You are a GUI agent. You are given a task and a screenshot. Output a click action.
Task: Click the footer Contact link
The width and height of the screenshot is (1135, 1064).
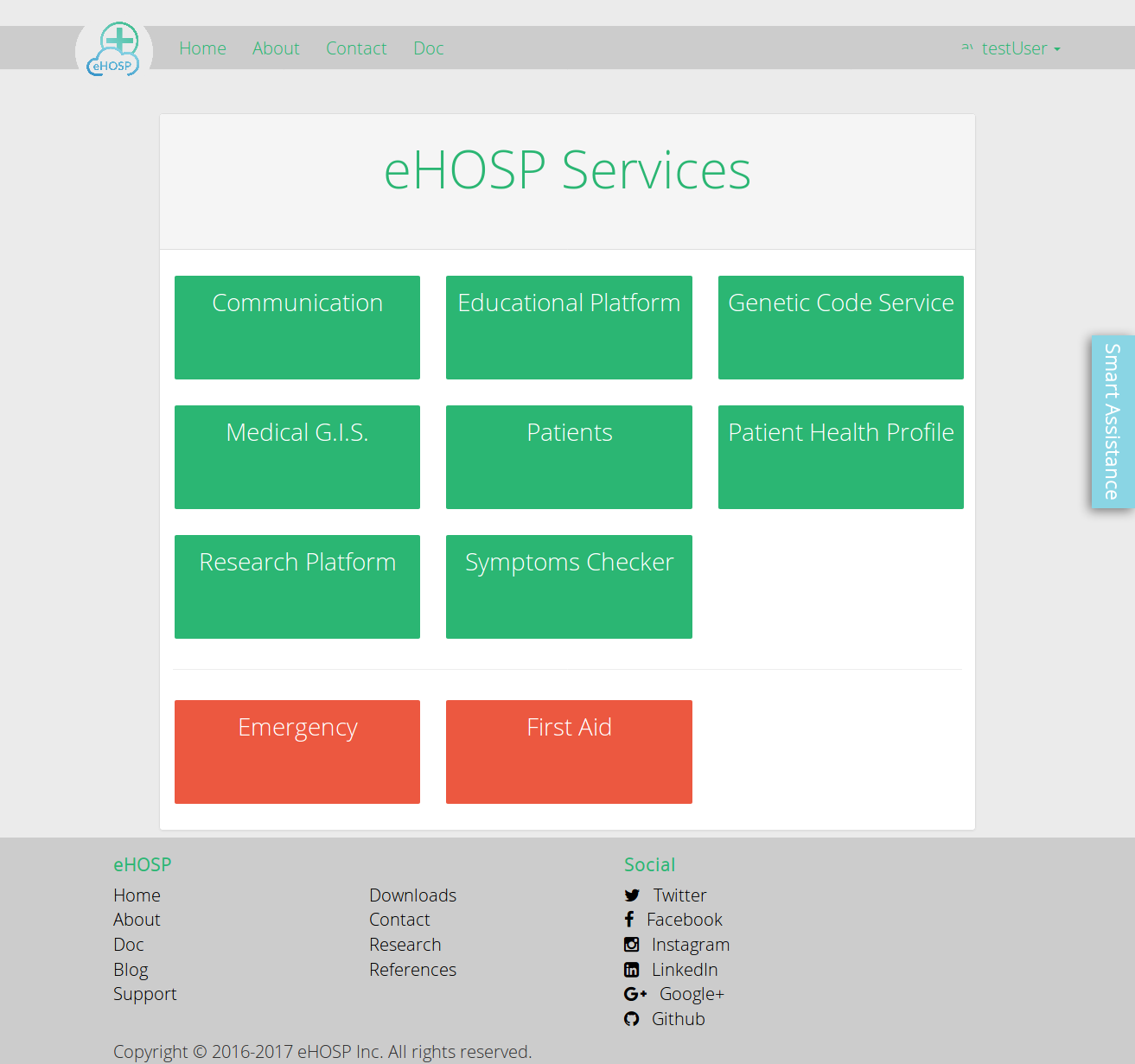(x=399, y=920)
